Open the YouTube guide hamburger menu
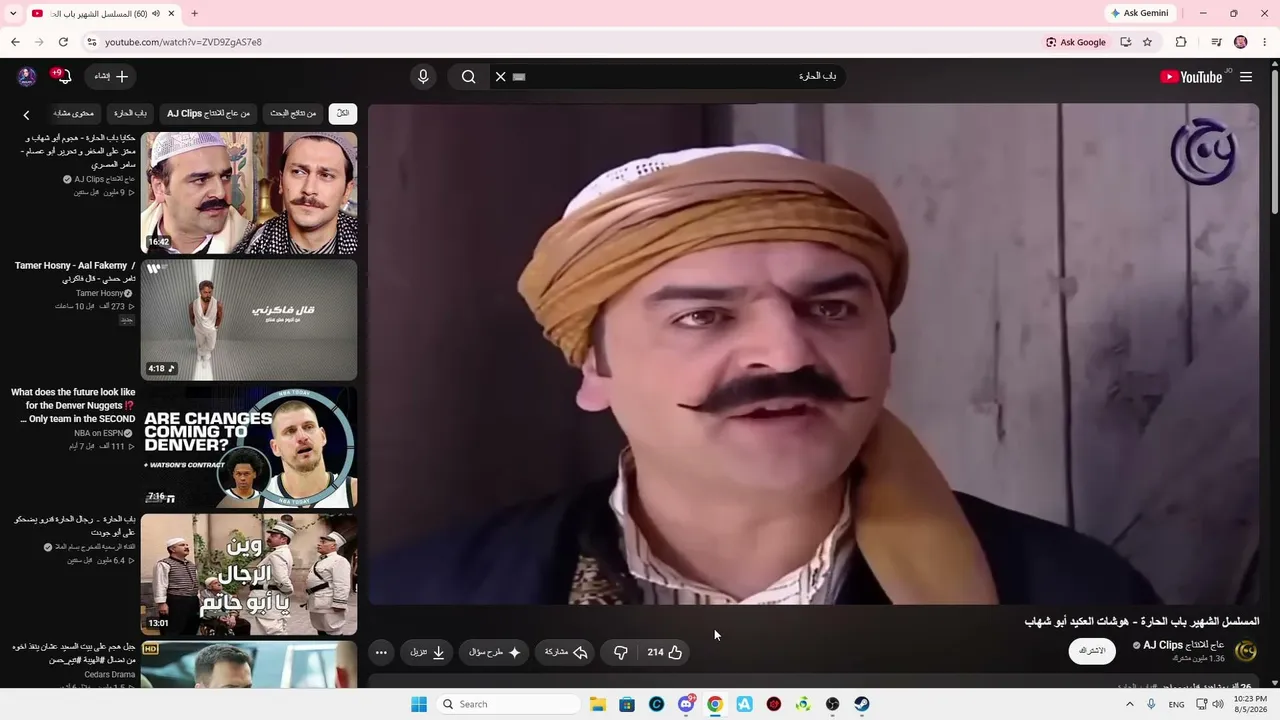 click(1246, 77)
